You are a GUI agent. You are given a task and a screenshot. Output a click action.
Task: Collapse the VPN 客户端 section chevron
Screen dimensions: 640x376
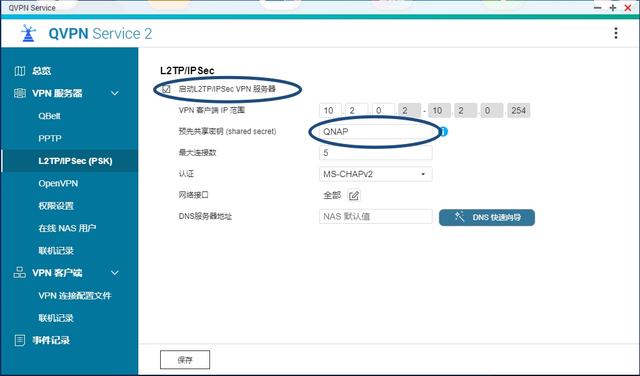115,273
